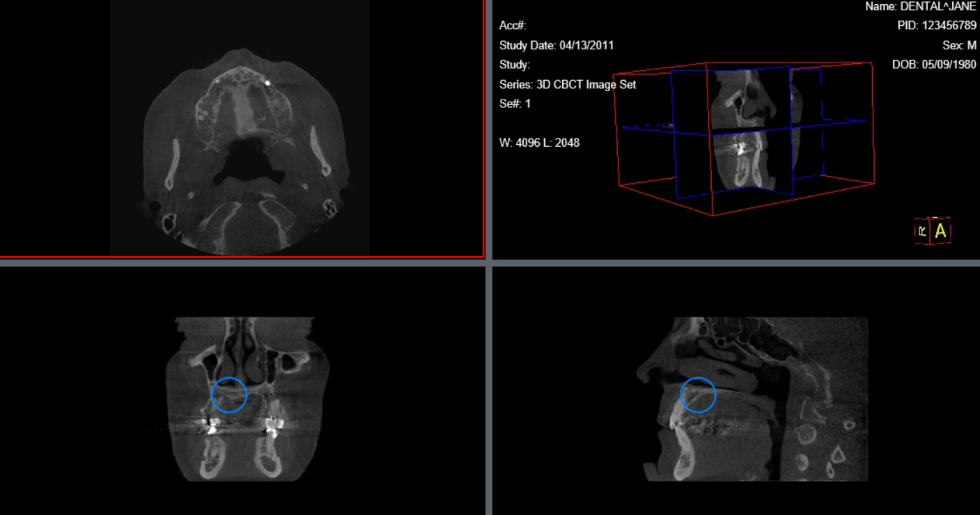Image resolution: width=980 pixels, height=515 pixels.
Task: Click the Se#: 1 series number label
Action: 515,104
